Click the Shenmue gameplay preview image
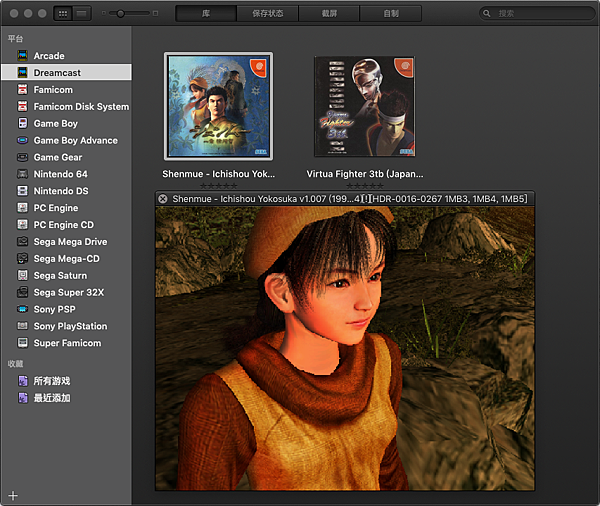The width and height of the screenshot is (600, 506). tap(345, 348)
